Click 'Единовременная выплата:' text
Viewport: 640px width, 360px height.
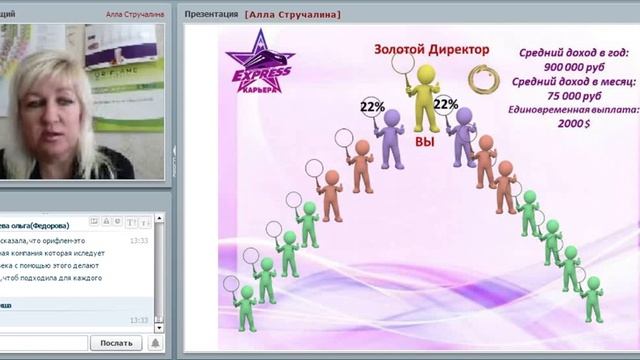573,109
